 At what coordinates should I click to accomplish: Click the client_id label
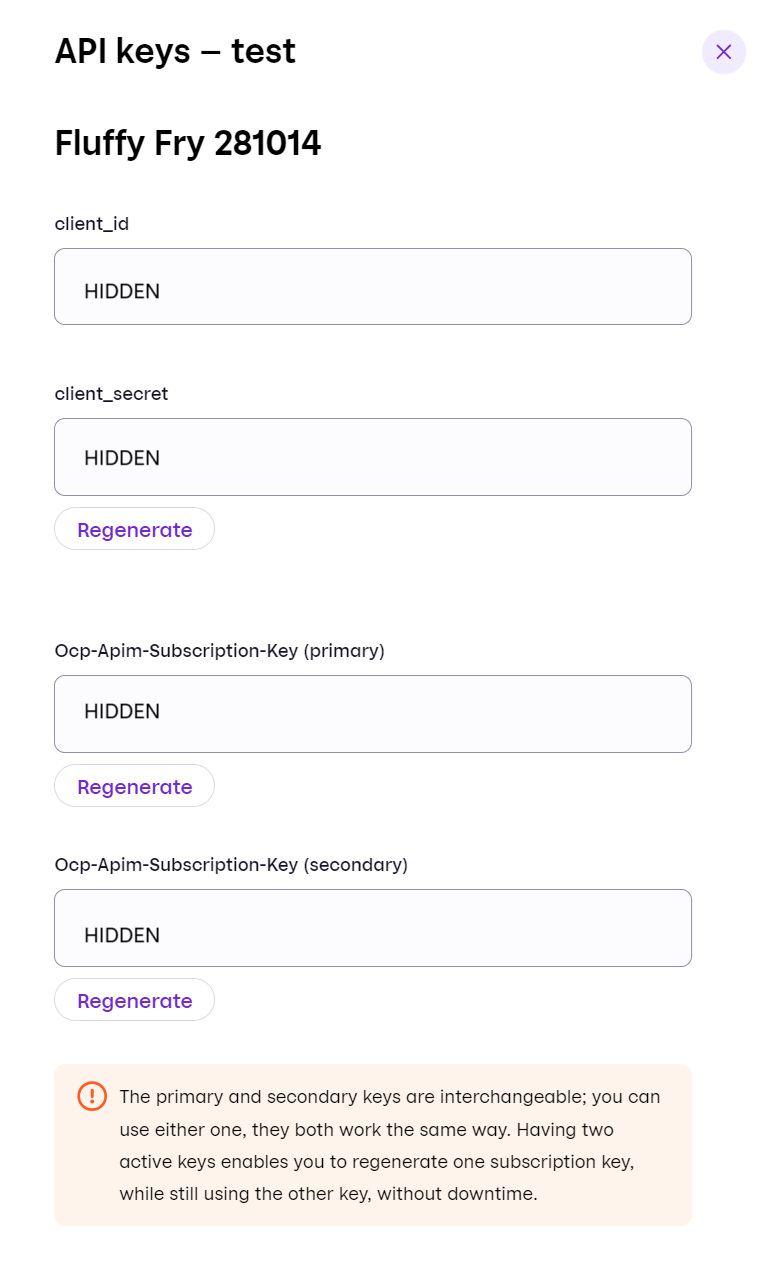tap(91, 224)
